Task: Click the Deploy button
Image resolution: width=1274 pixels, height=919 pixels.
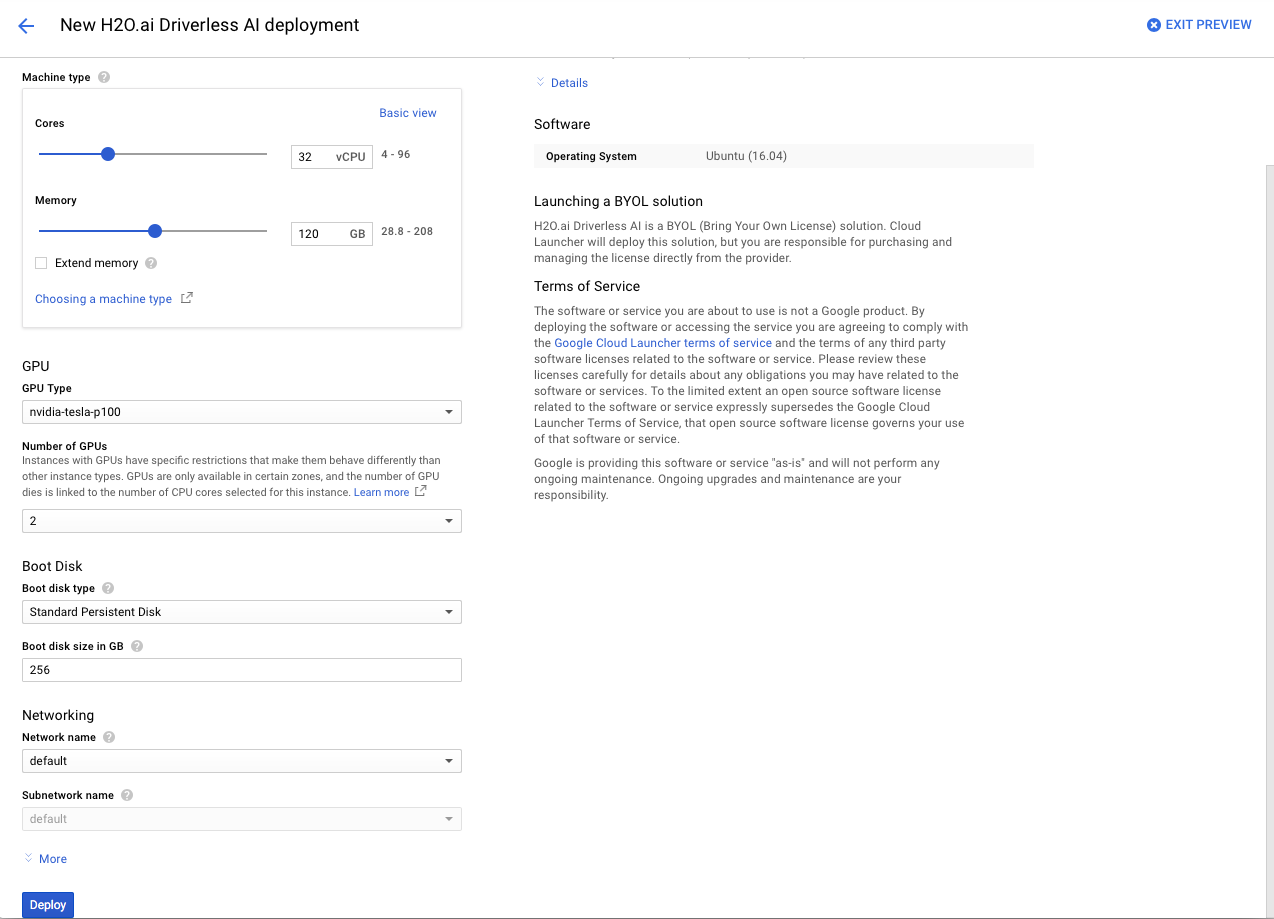Action: (47, 904)
